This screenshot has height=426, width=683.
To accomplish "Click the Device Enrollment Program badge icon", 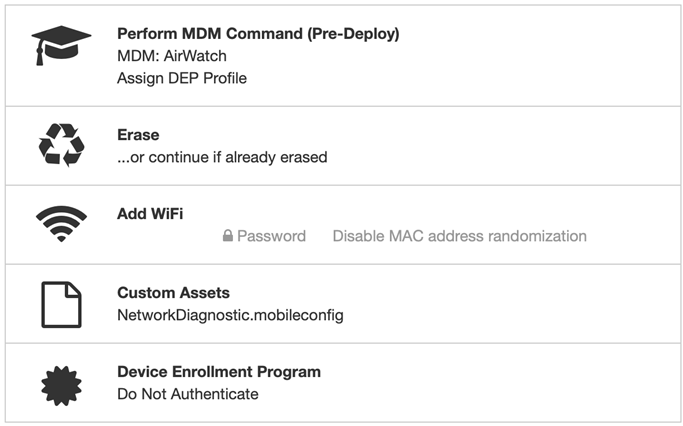I will click(61, 385).
